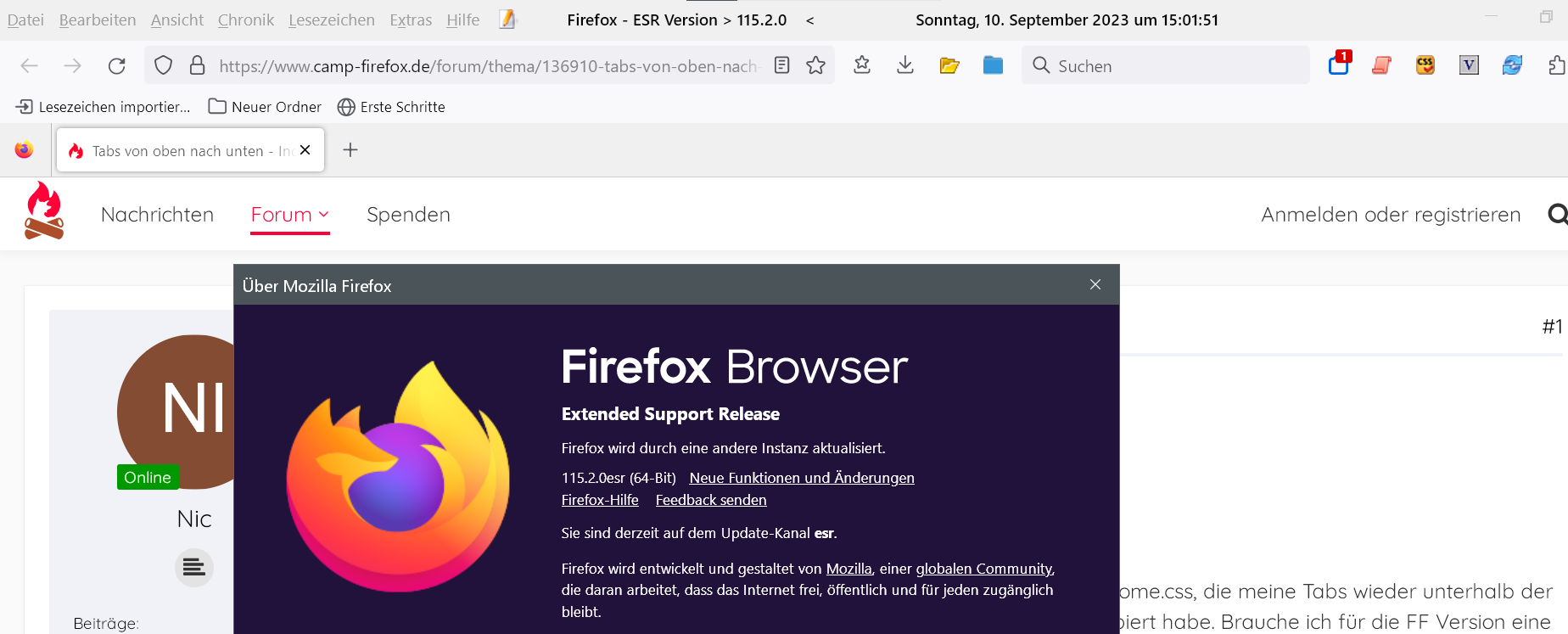Click 'Anmelden oder registrieren'
The image size is (1568, 634).
[x=1391, y=215]
